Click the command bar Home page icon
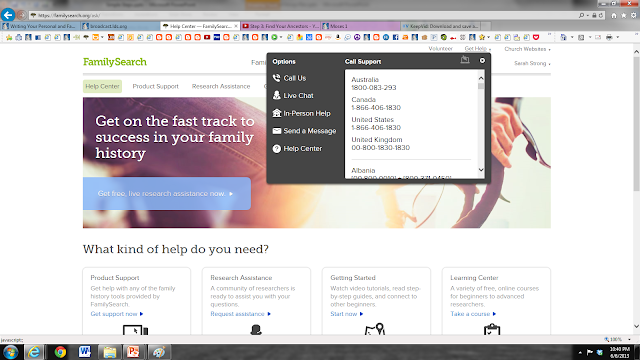This screenshot has height=360, width=640. (563, 37)
